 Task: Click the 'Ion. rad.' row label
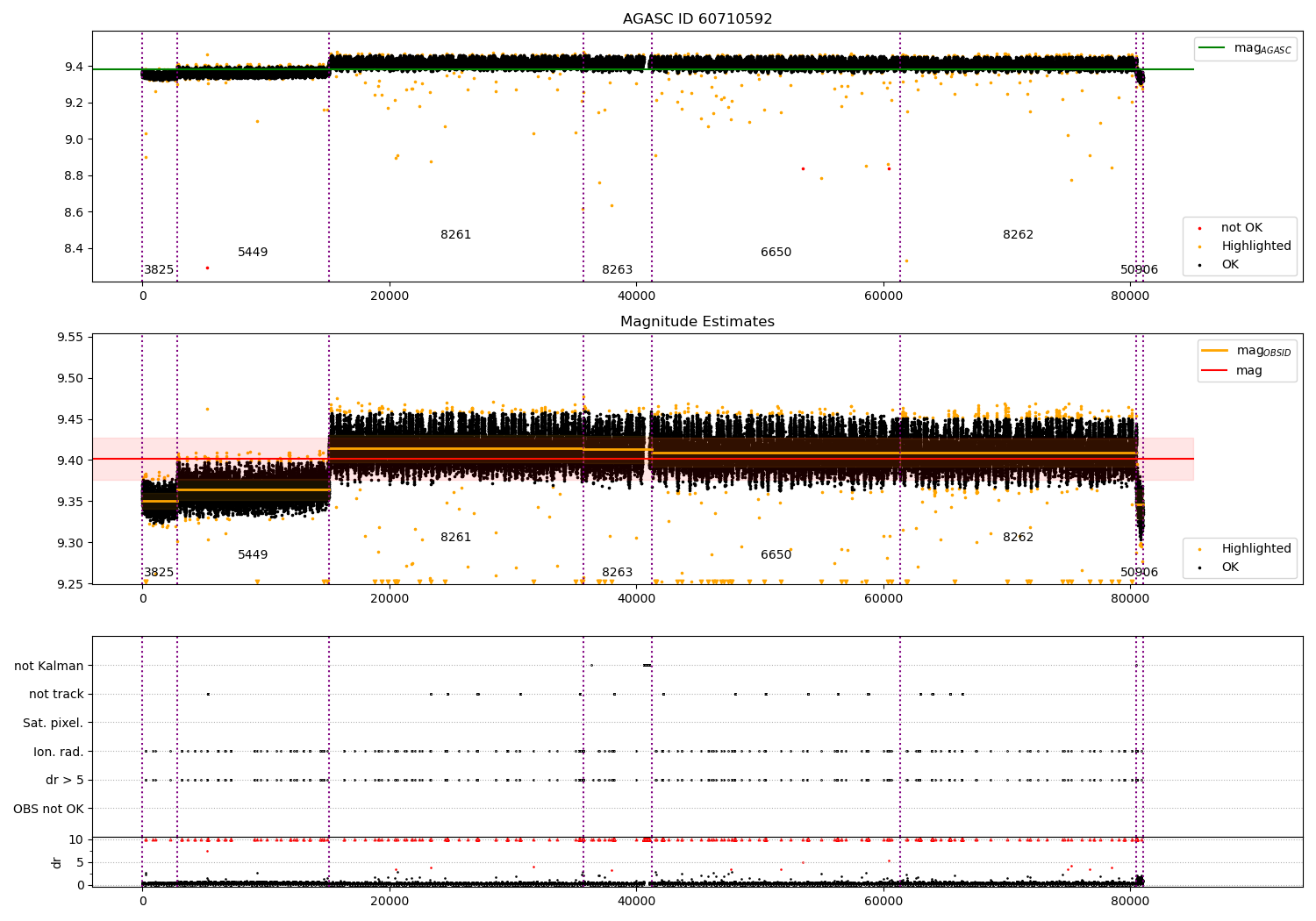click(x=59, y=753)
